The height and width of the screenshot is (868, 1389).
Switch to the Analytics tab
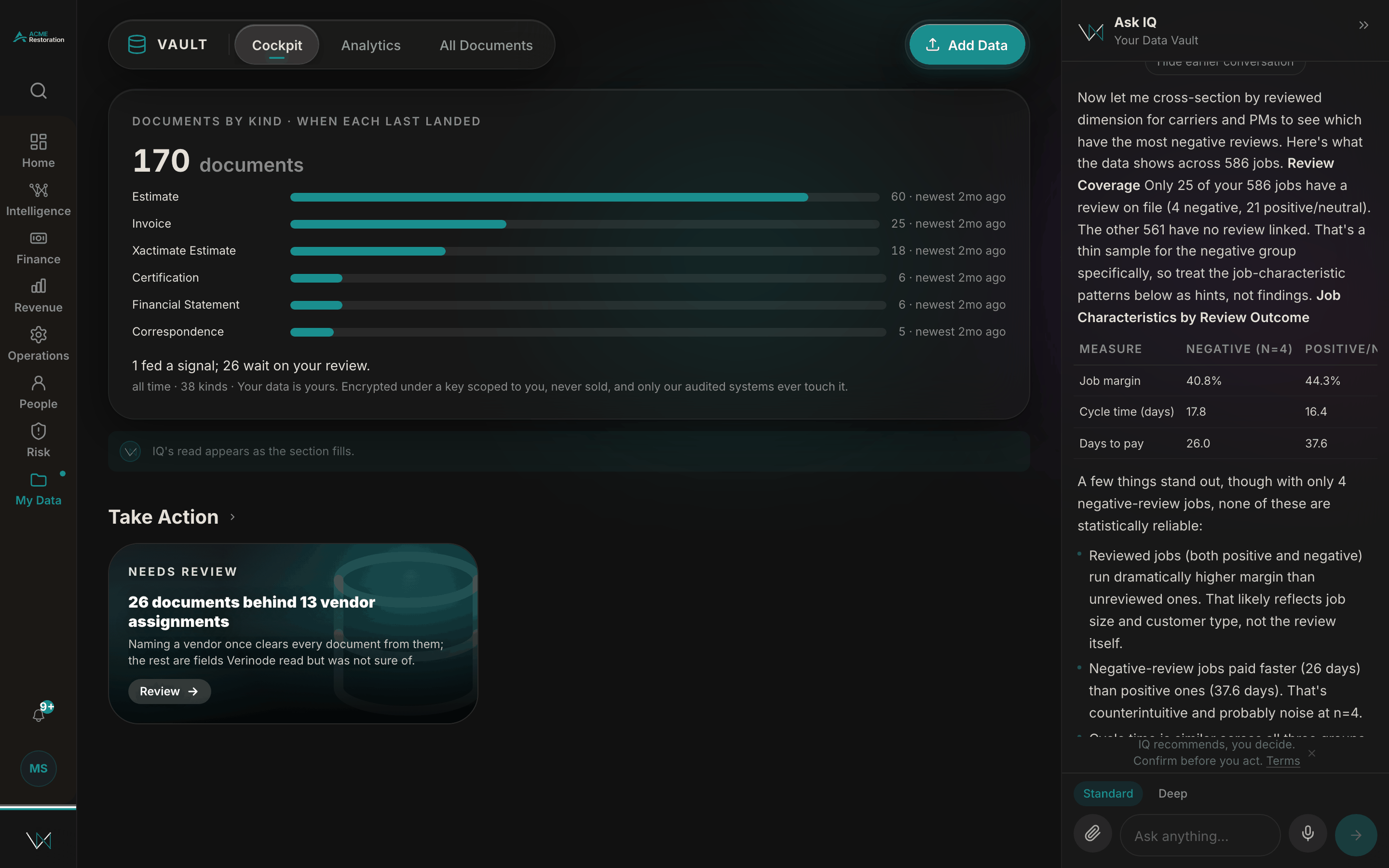point(371,45)
